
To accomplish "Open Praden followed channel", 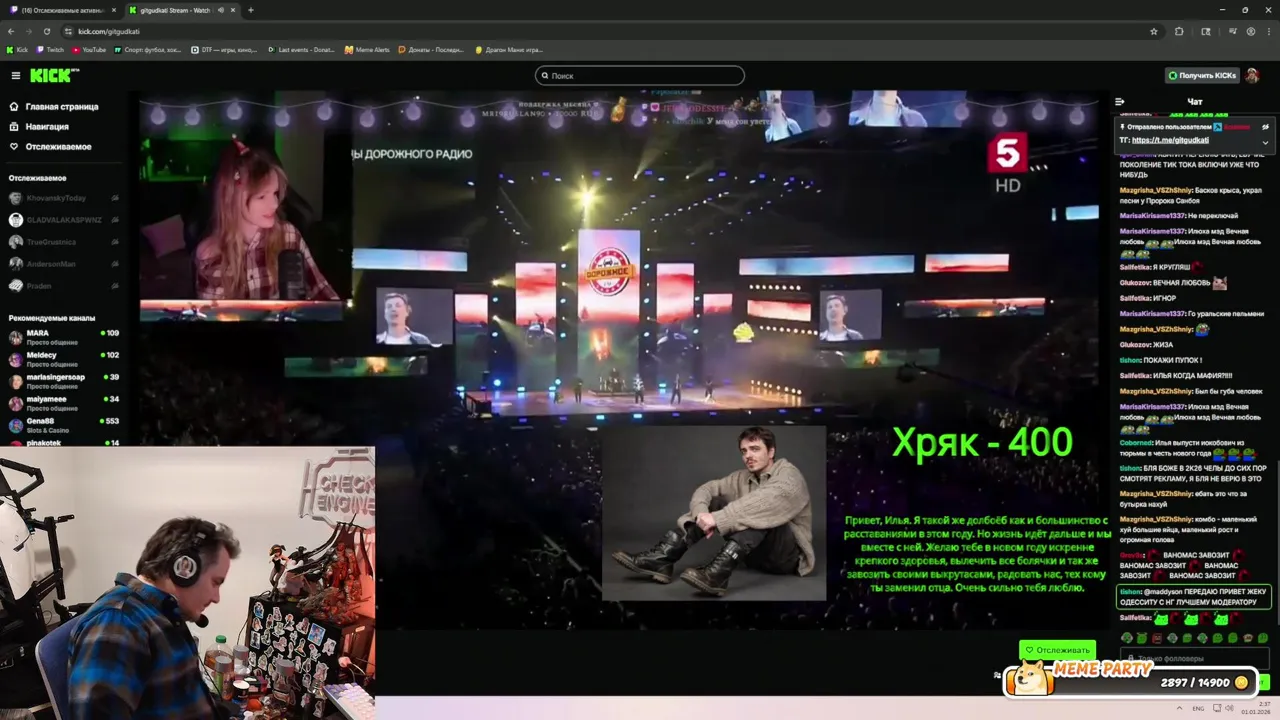I will [x=62, y=286].
